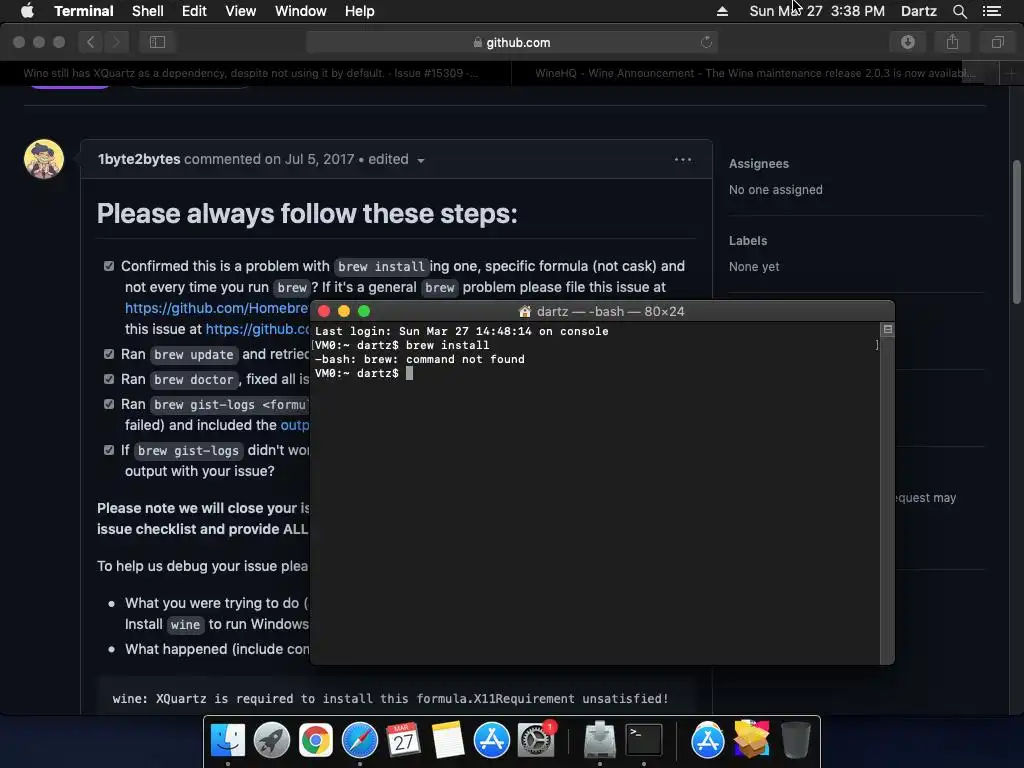Image resolution: width=1024 pixels, height=768 pixels.
Task: Close the Terminal window
Action: click(324, 312)
